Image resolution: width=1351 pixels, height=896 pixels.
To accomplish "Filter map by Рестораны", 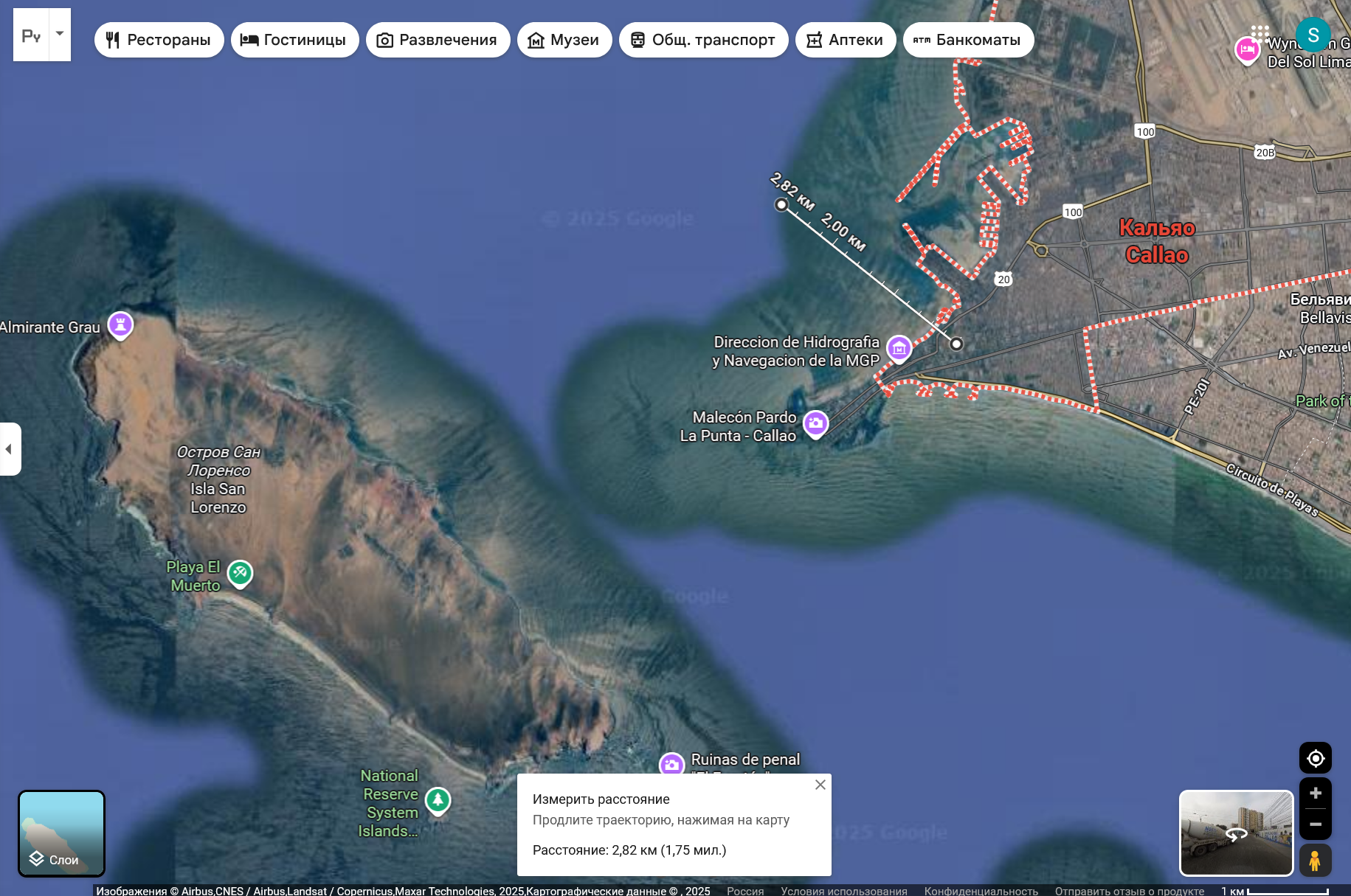I will pyautogui.click(x=159, y=40).
